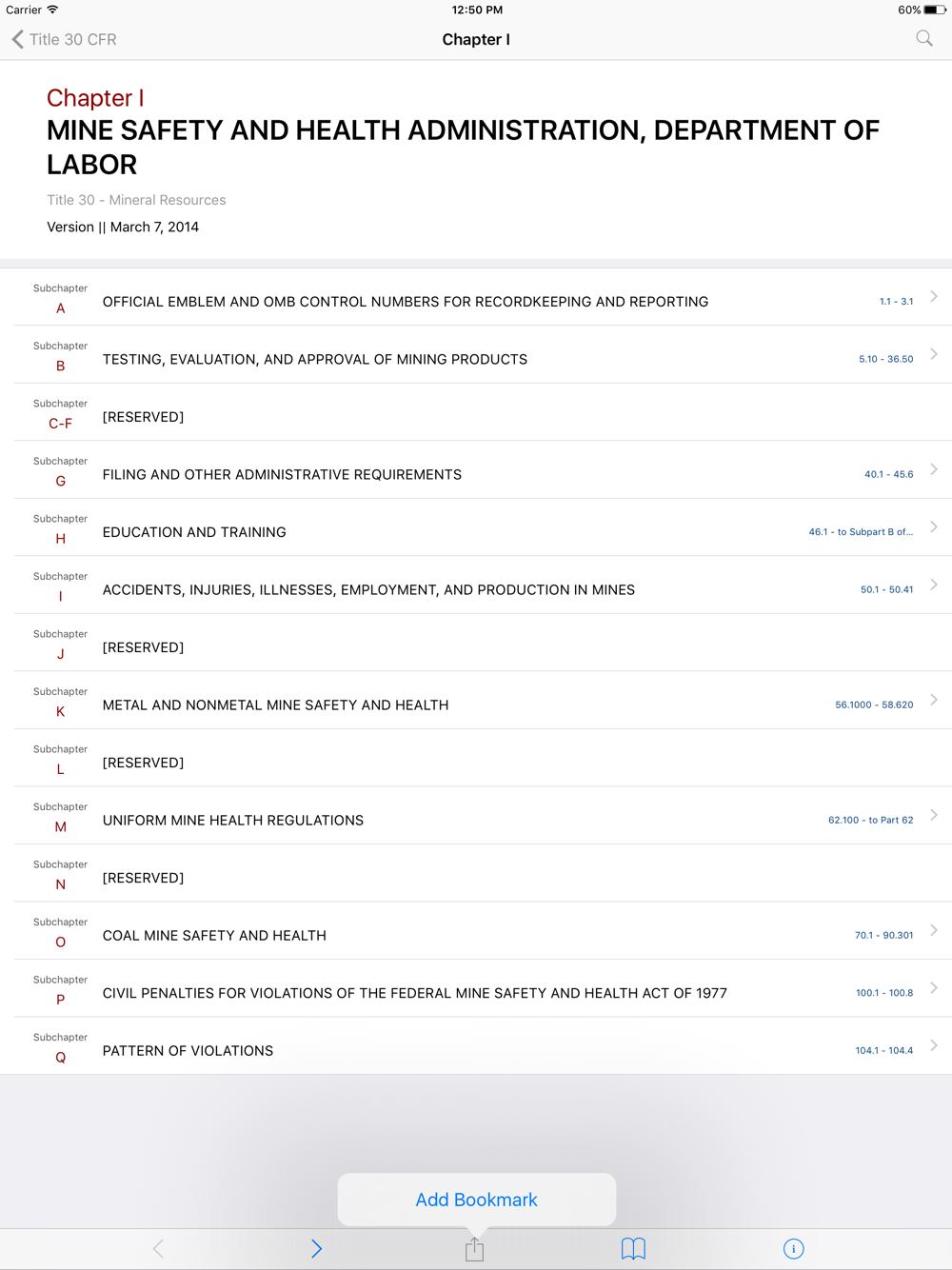Tap the Subchapter Q letter label
The image size is (952, 1270).
(x=60, y=1058)
